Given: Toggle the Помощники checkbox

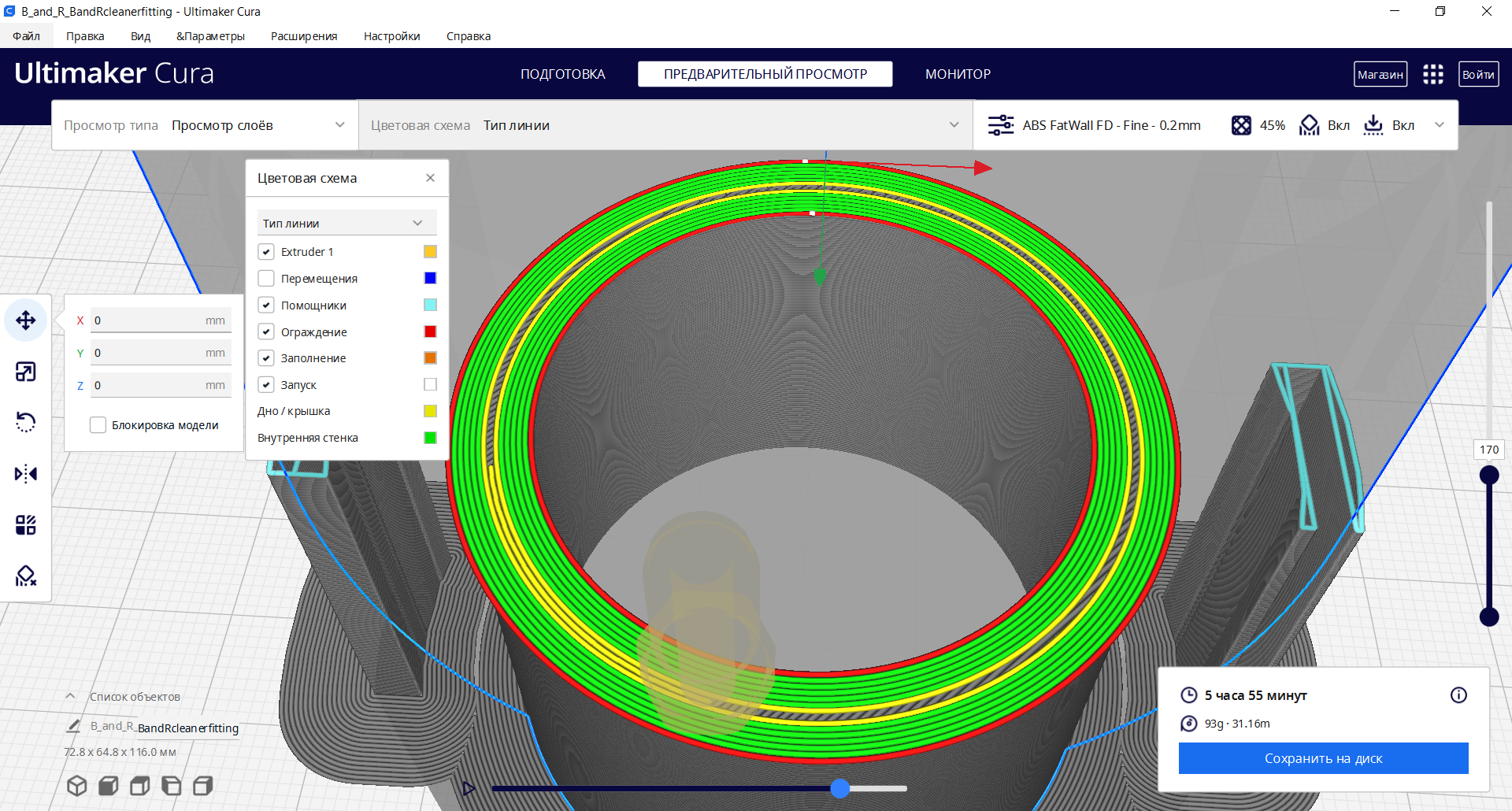Looking at the screenshot, I should pyautogui.click(x=266, y=306).
